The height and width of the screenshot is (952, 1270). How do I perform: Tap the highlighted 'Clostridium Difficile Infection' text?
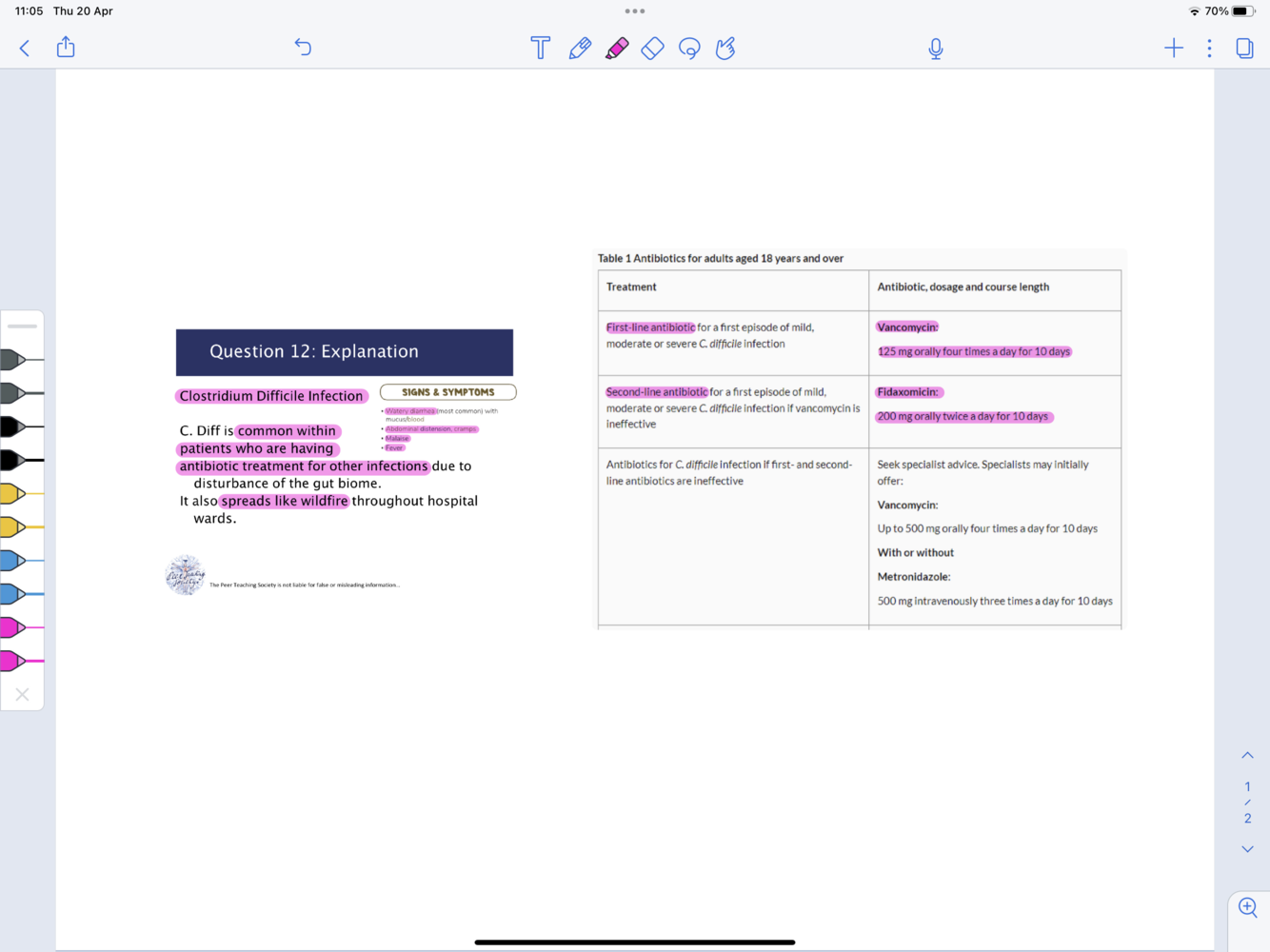click(x=271, y=396)
